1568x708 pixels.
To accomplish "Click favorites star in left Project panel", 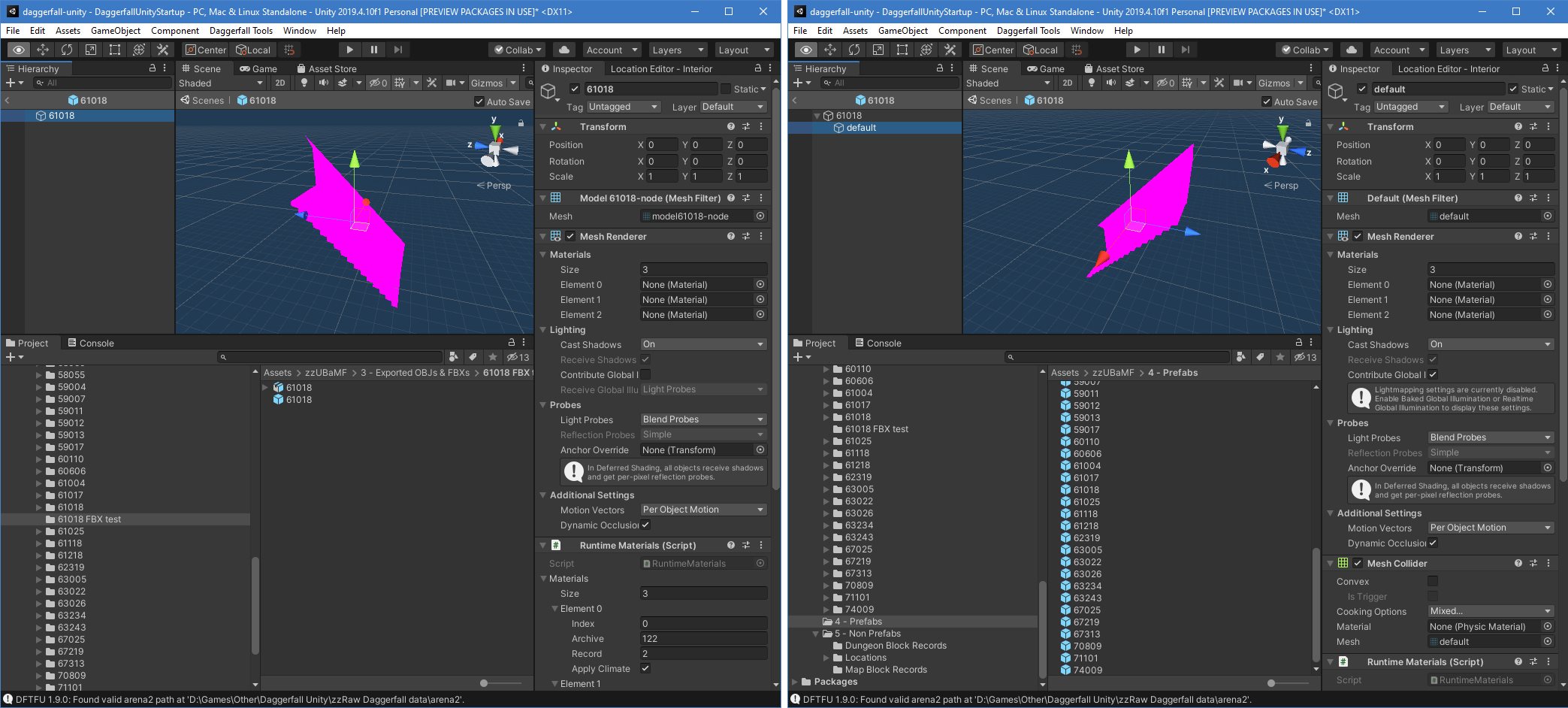I will 493,357.
